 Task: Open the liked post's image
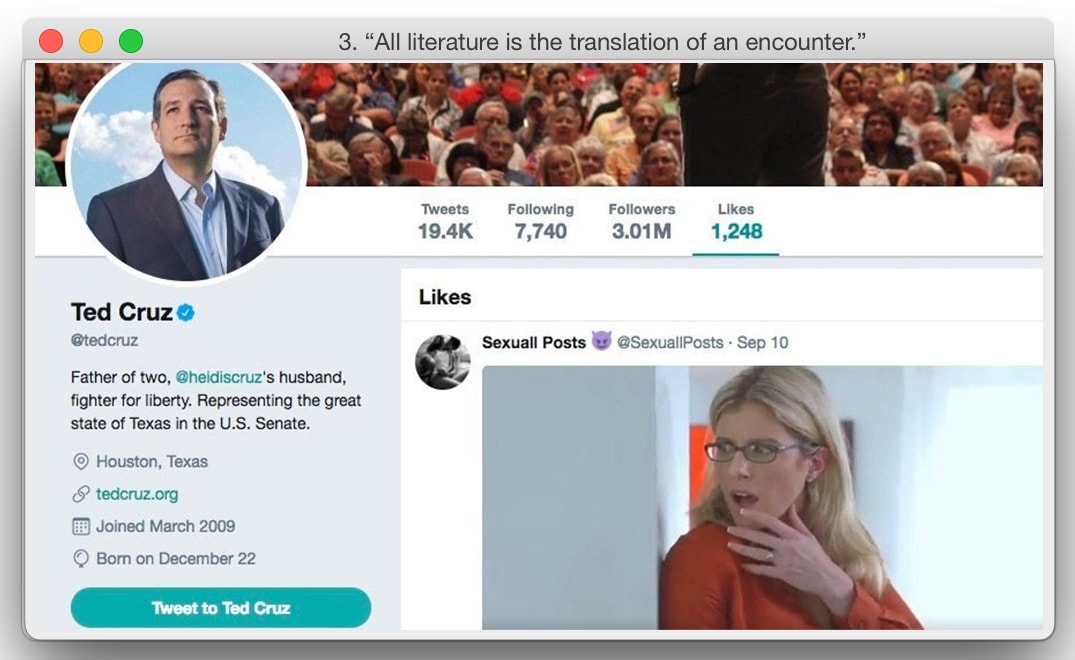coord(762,498)
